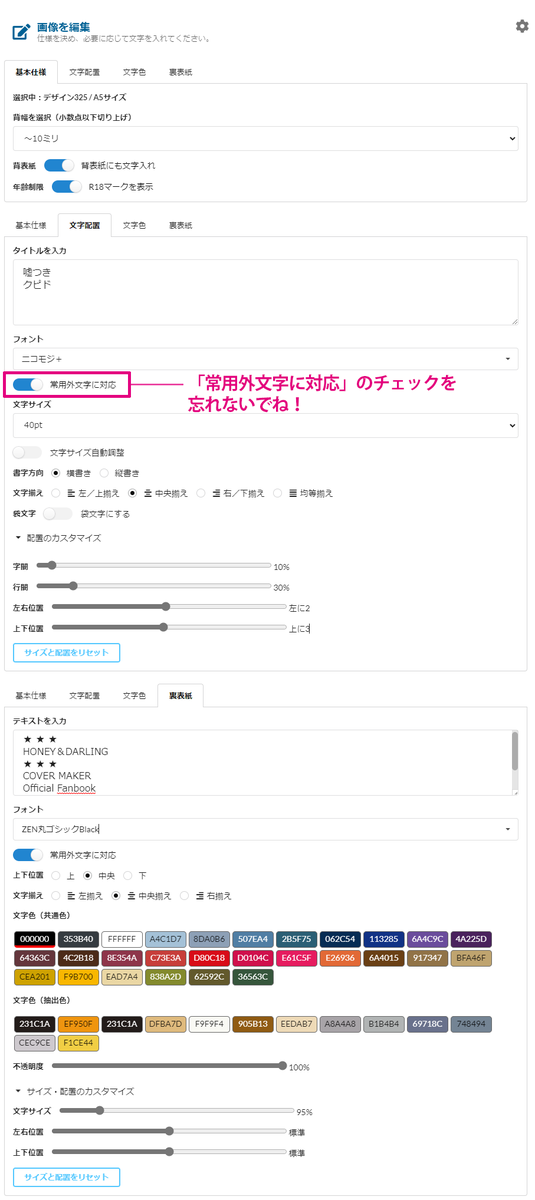Open the font dropdown showing ZEN丸ゴシックBlack
This screenshot has height=1200, width=535.
(266, 829)
